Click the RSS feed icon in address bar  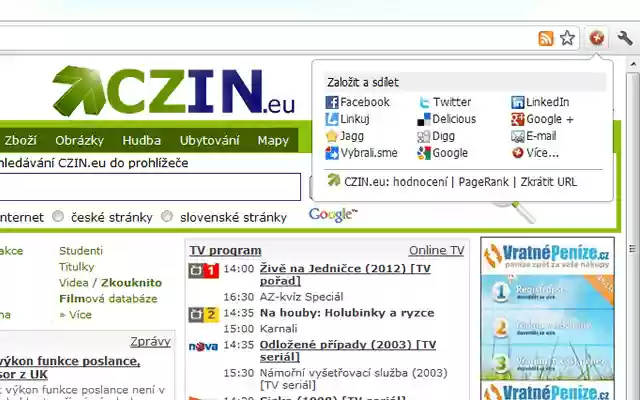[546, 38]
